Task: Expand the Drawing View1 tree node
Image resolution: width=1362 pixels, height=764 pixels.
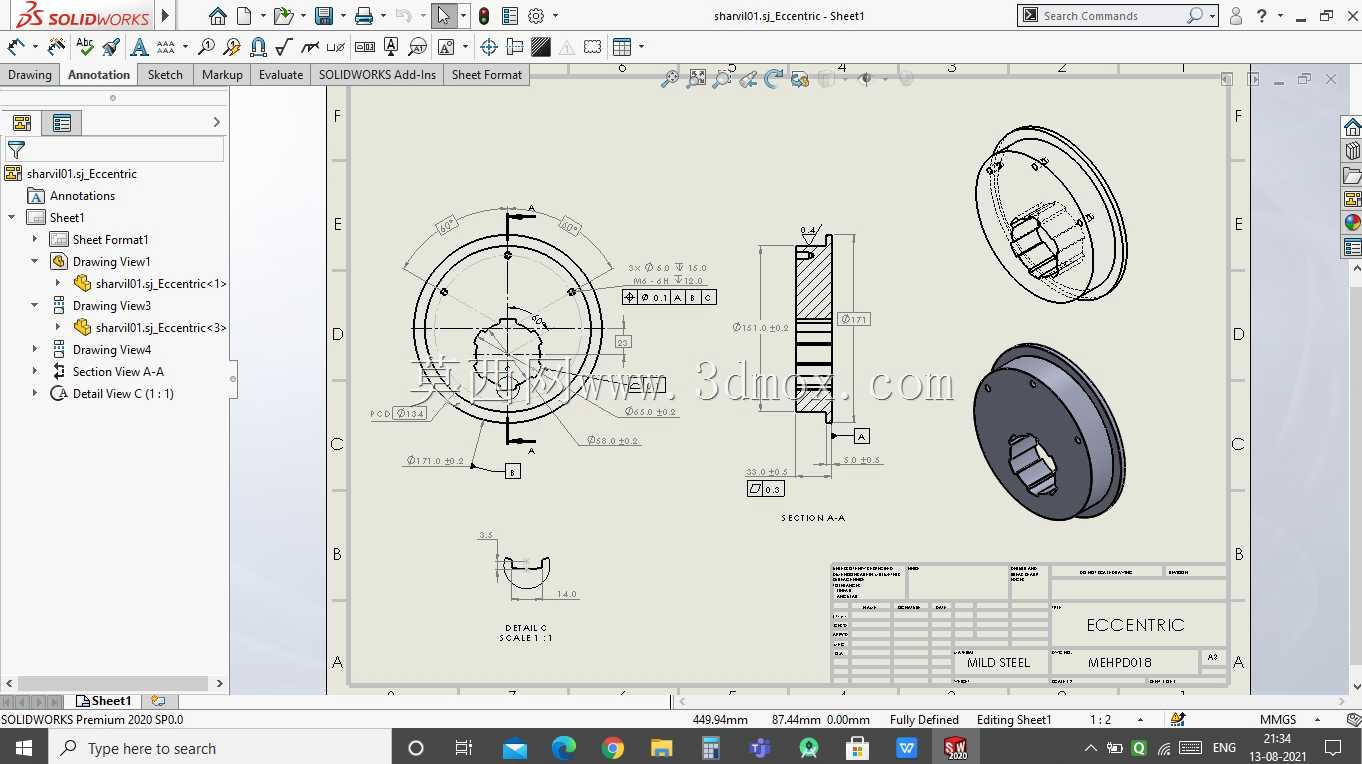Action: pyautogui.click(x=35, y=261)
